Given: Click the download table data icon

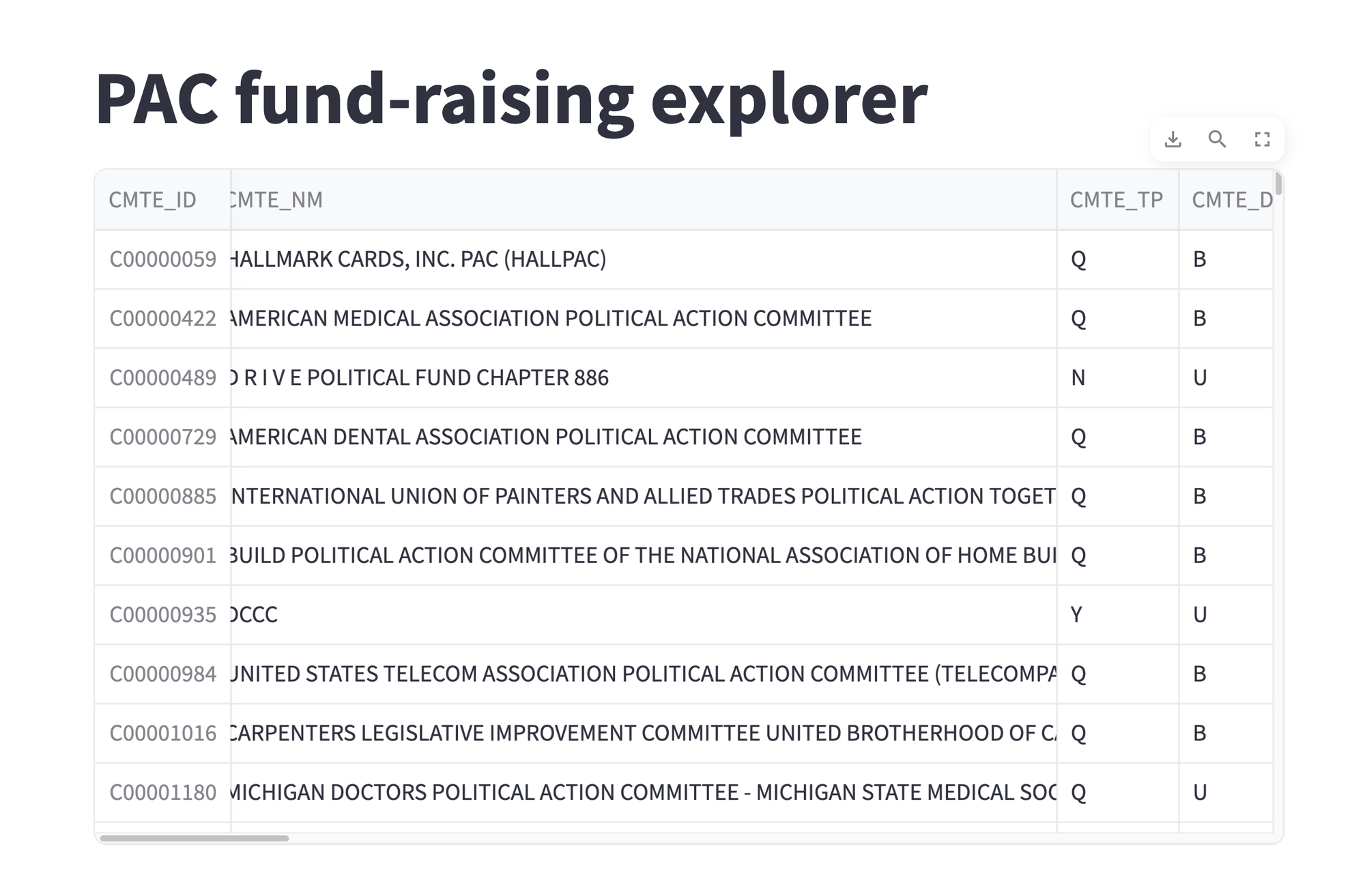Looking at the screenshot, I should 1173,139.
